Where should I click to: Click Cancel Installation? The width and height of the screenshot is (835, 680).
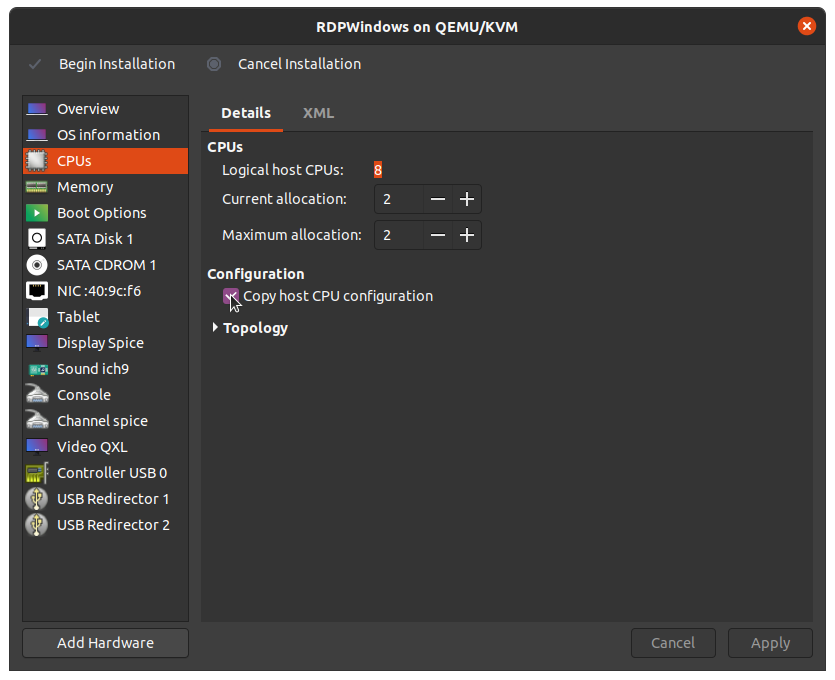[285, 64]
